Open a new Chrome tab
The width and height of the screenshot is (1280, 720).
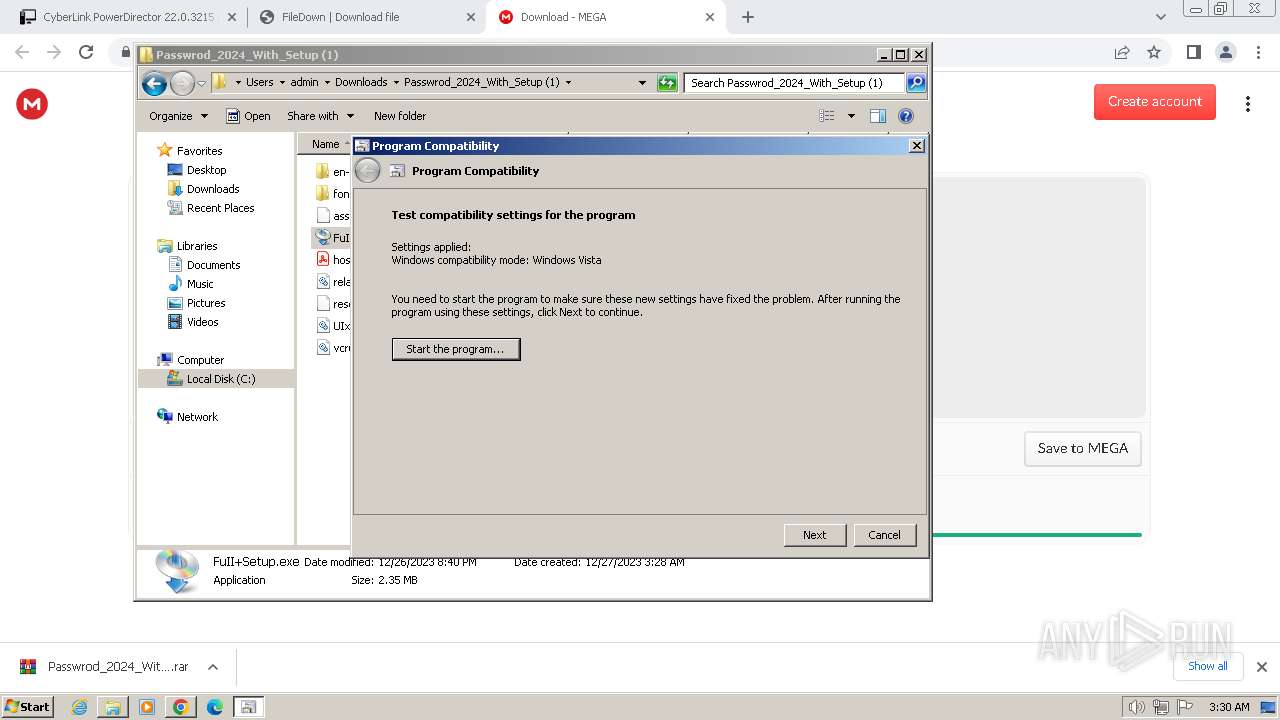click(x=748, y=17)
